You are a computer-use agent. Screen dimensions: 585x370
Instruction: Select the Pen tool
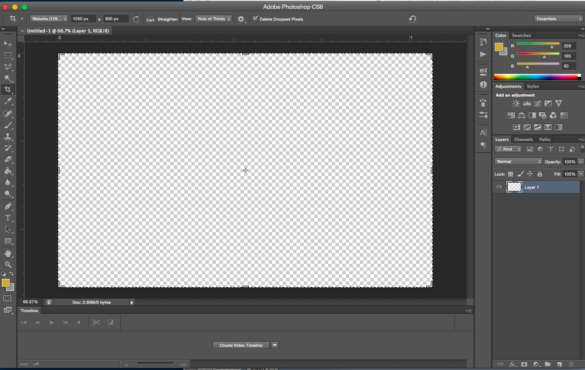[x=8, y=206]
